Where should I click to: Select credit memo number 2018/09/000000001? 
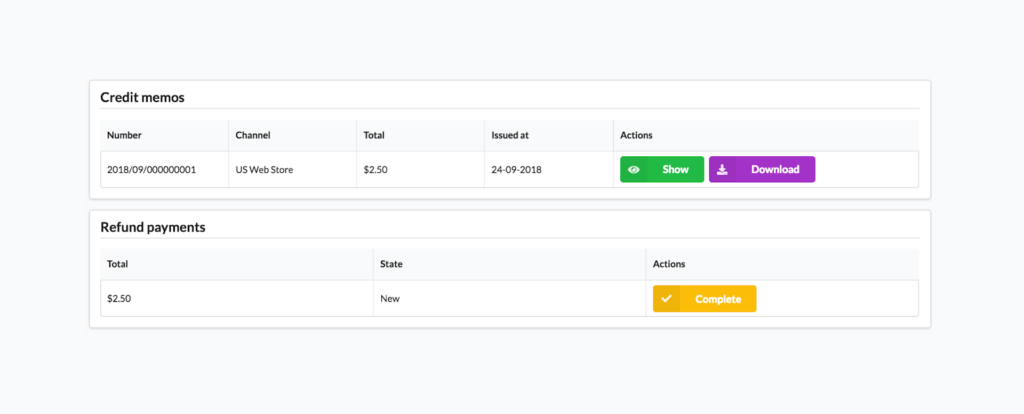[x=152, y=169]
